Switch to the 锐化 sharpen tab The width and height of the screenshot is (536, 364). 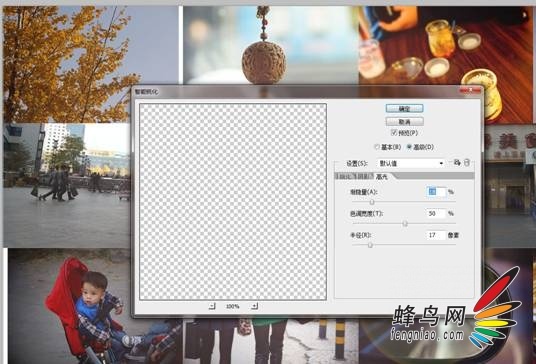click(345, 176)
